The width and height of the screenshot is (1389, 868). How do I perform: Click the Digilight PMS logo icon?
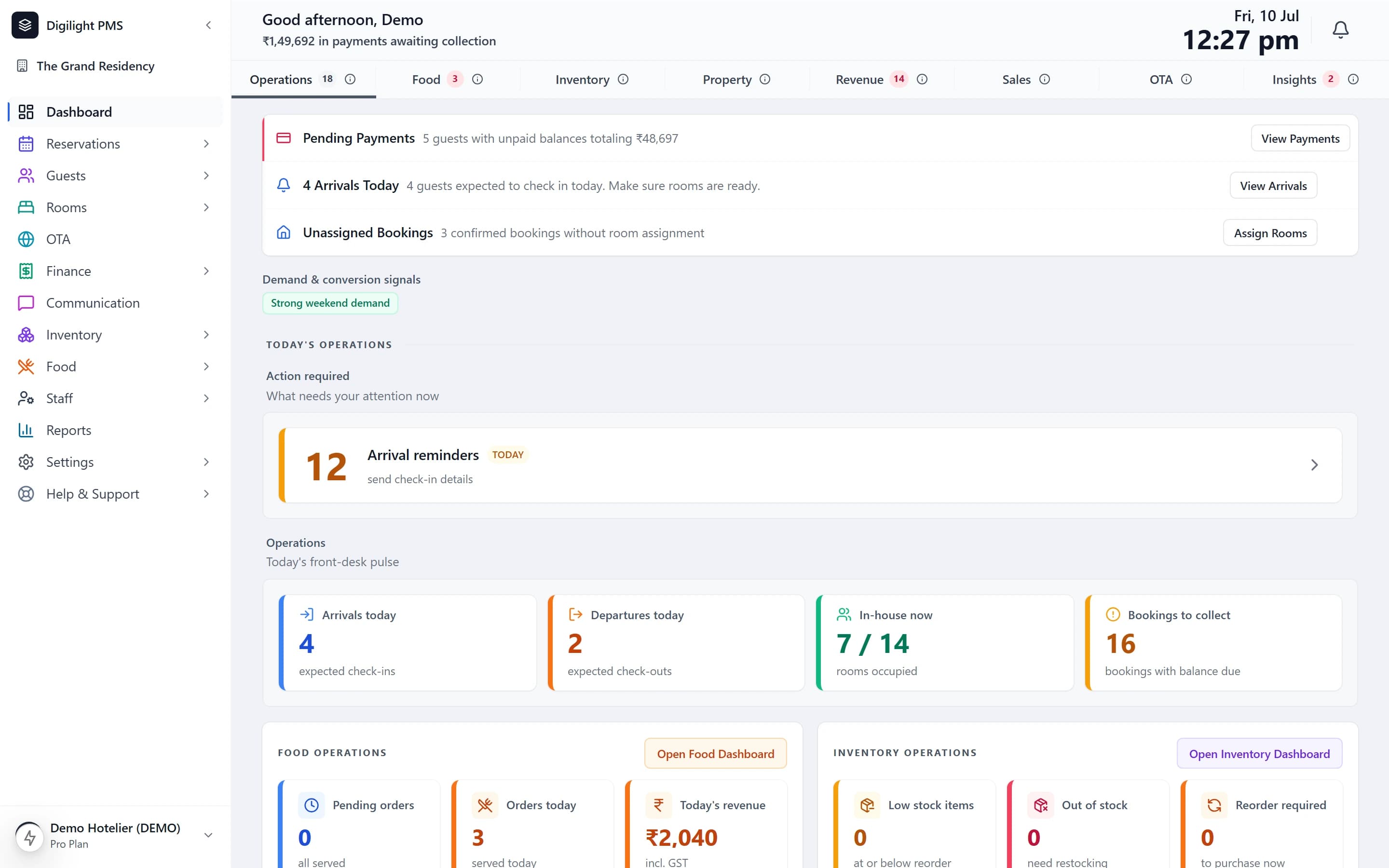coord(25,25)
